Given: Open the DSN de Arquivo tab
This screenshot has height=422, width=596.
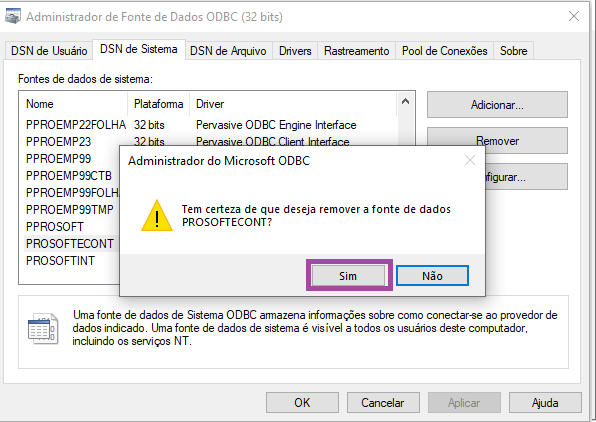Looking at the screenshot, I should click(228, 51).
